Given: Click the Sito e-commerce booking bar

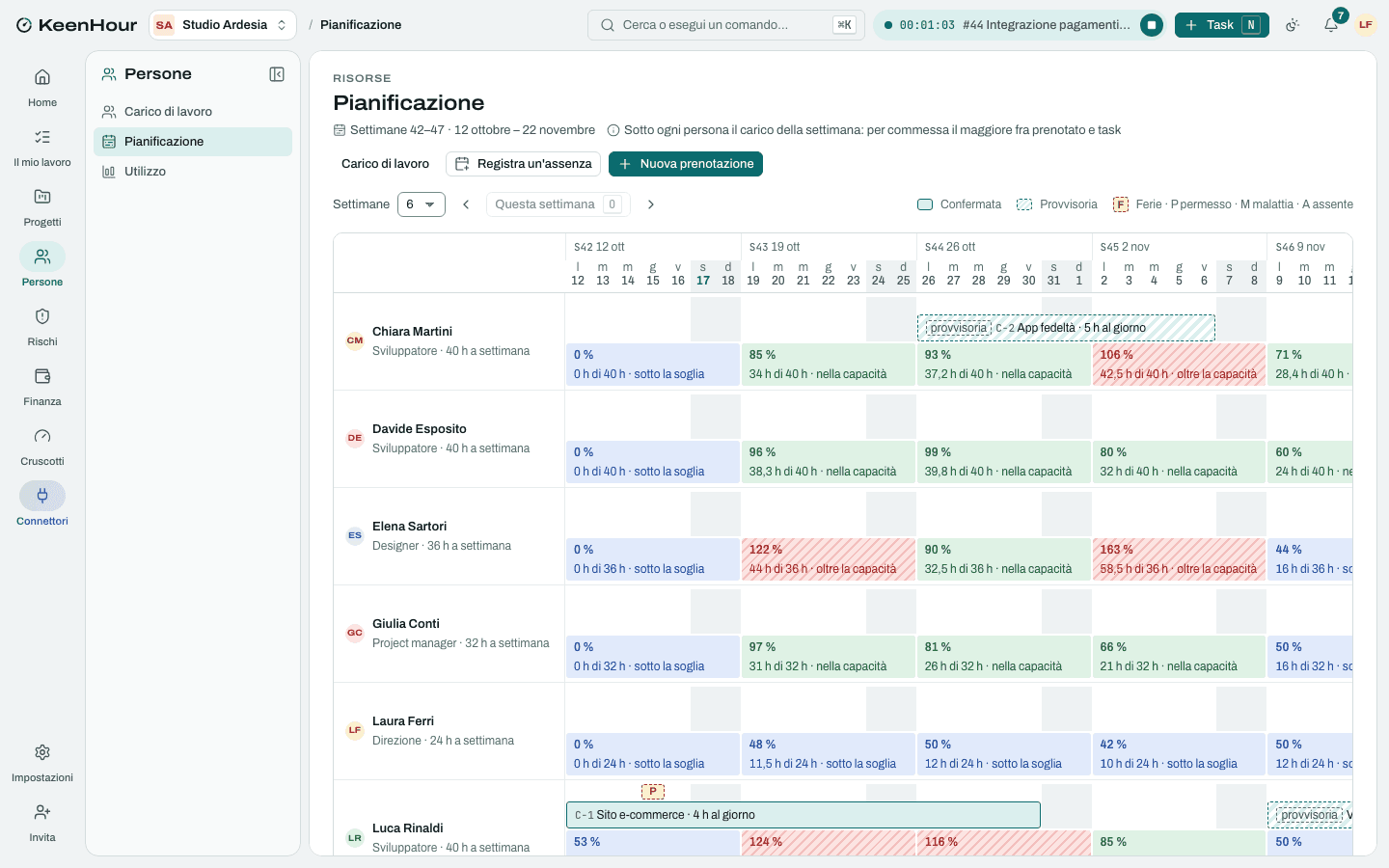Looking at the screenshot, I should coord(803,815).
